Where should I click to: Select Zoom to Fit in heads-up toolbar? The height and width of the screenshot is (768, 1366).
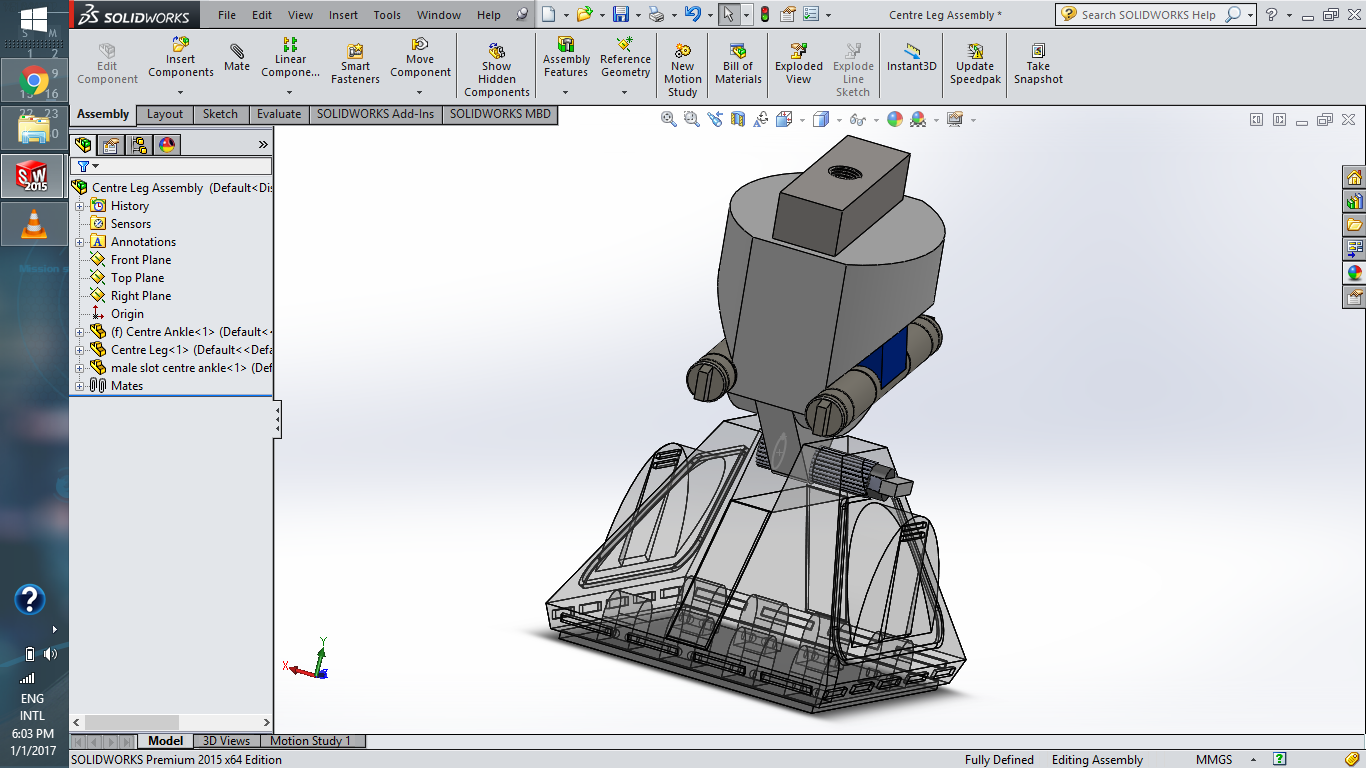click(x=668, y=119)
